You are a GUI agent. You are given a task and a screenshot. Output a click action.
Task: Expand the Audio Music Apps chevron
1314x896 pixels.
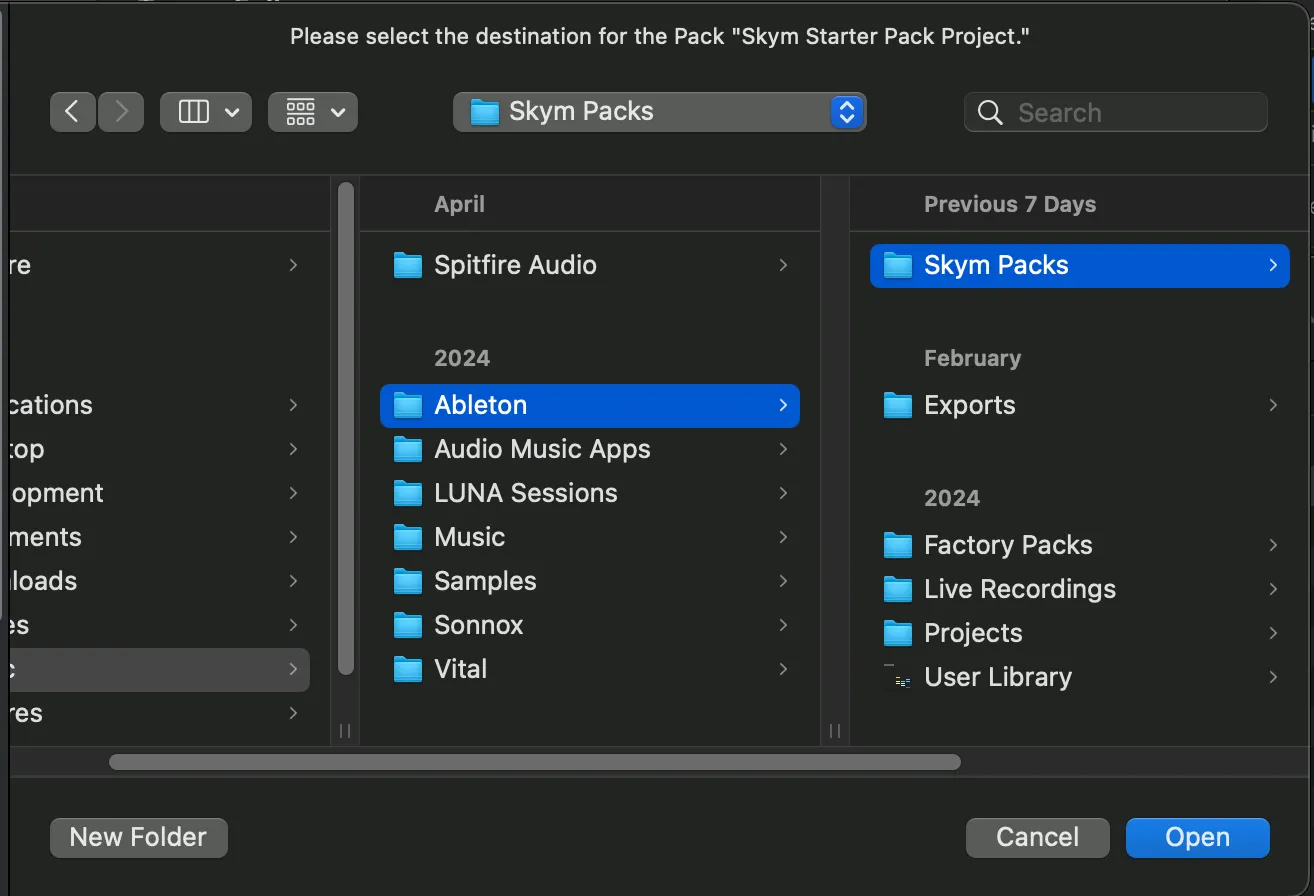(783, 449)
